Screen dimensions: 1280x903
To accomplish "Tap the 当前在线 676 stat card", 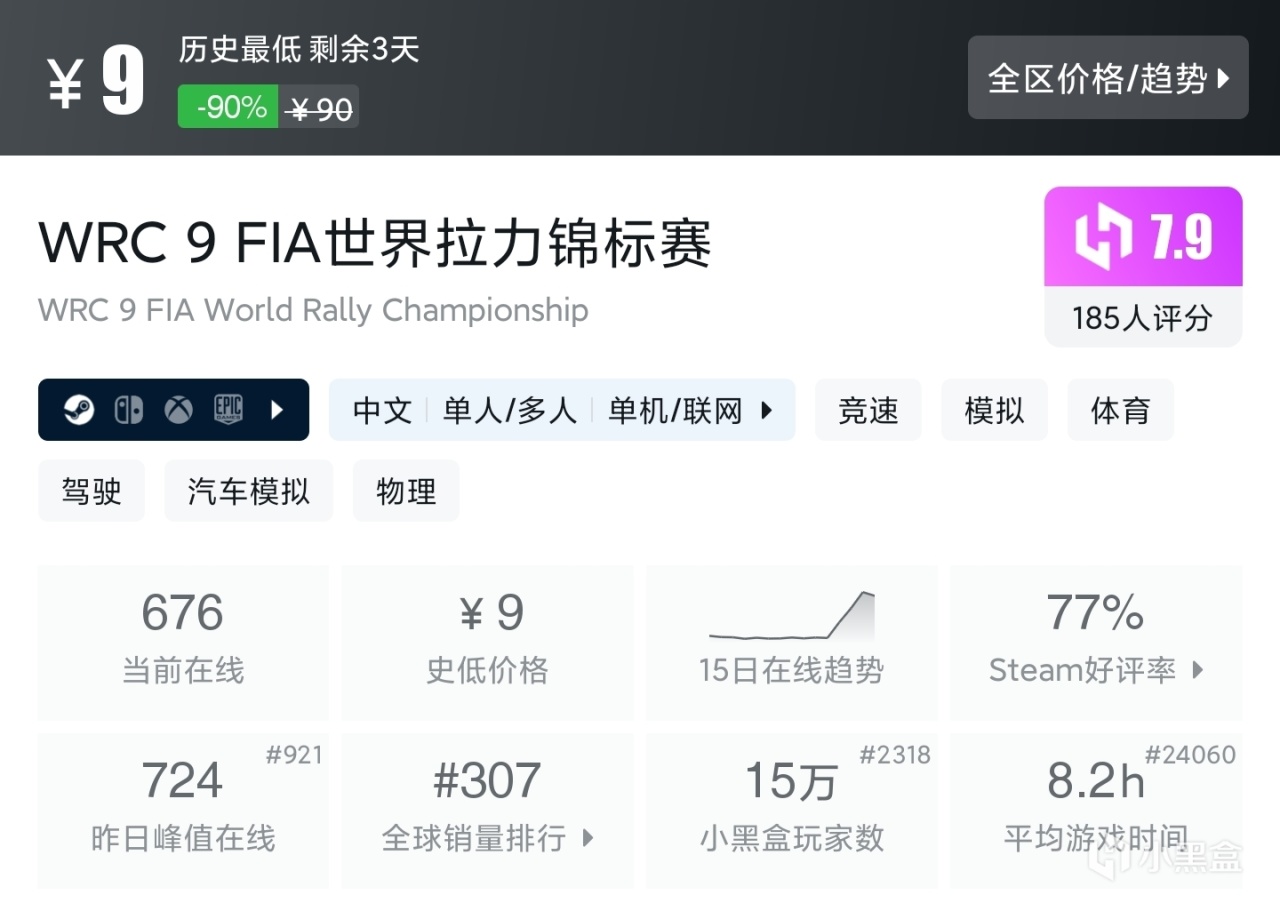I will point(183,642).
